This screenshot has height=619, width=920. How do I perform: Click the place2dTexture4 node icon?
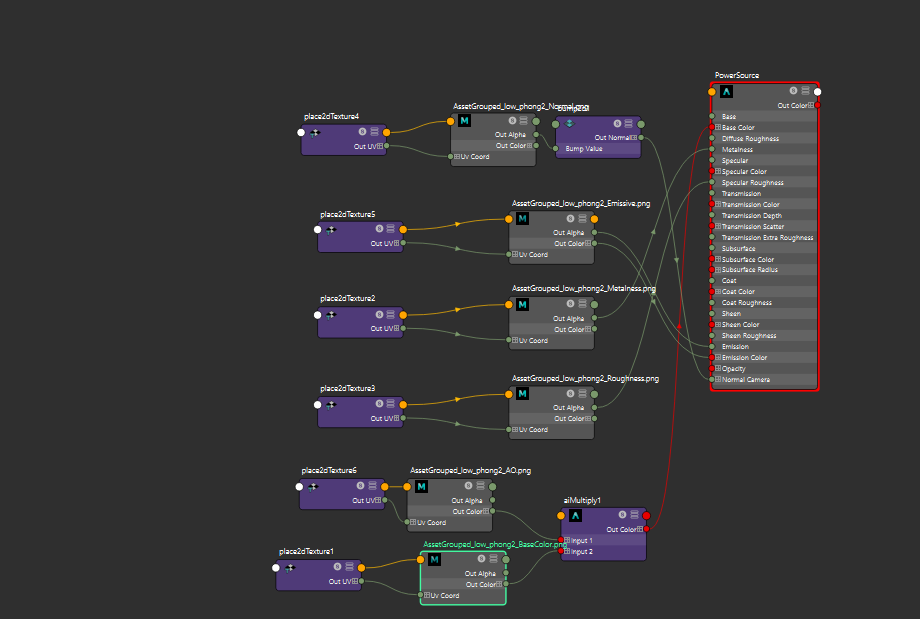[314, 132]
